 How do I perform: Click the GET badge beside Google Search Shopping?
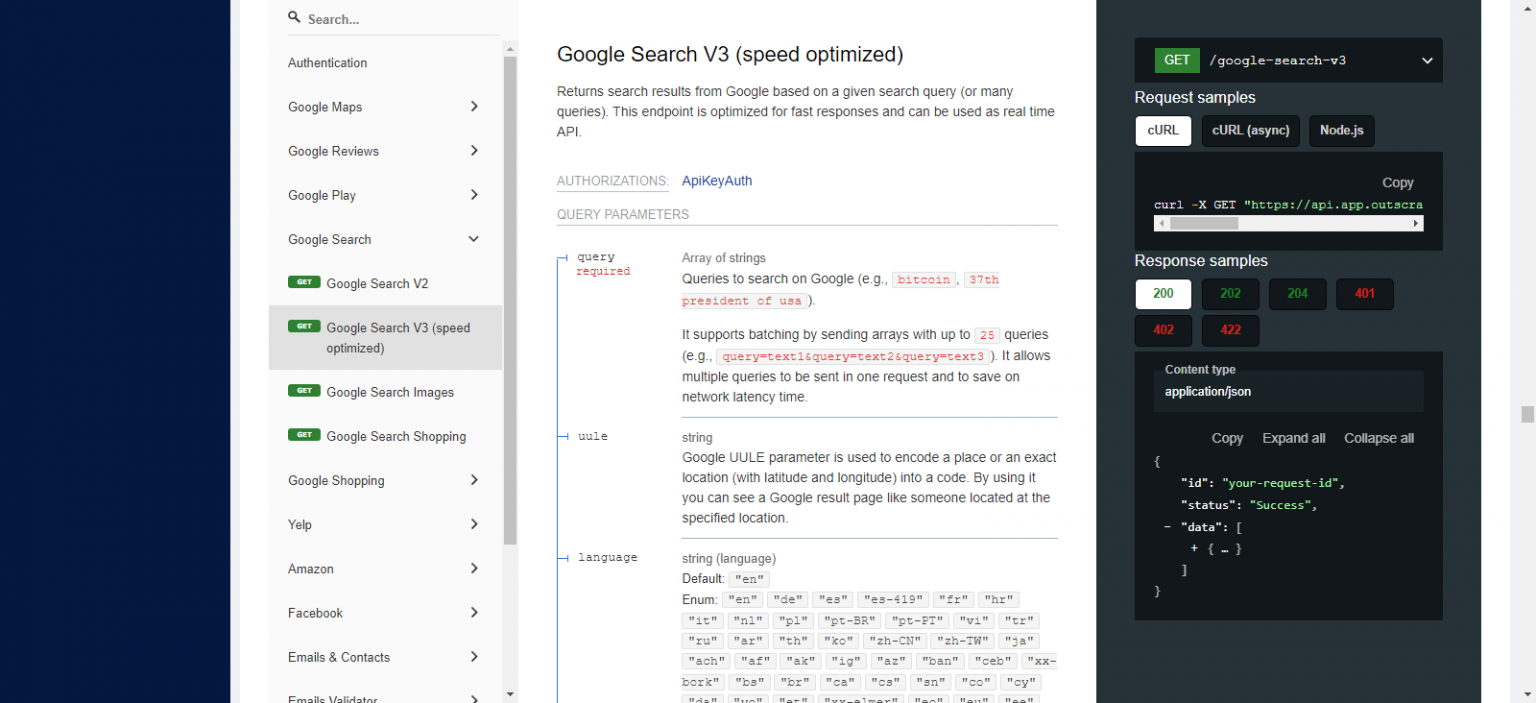[x=304, y=435]
